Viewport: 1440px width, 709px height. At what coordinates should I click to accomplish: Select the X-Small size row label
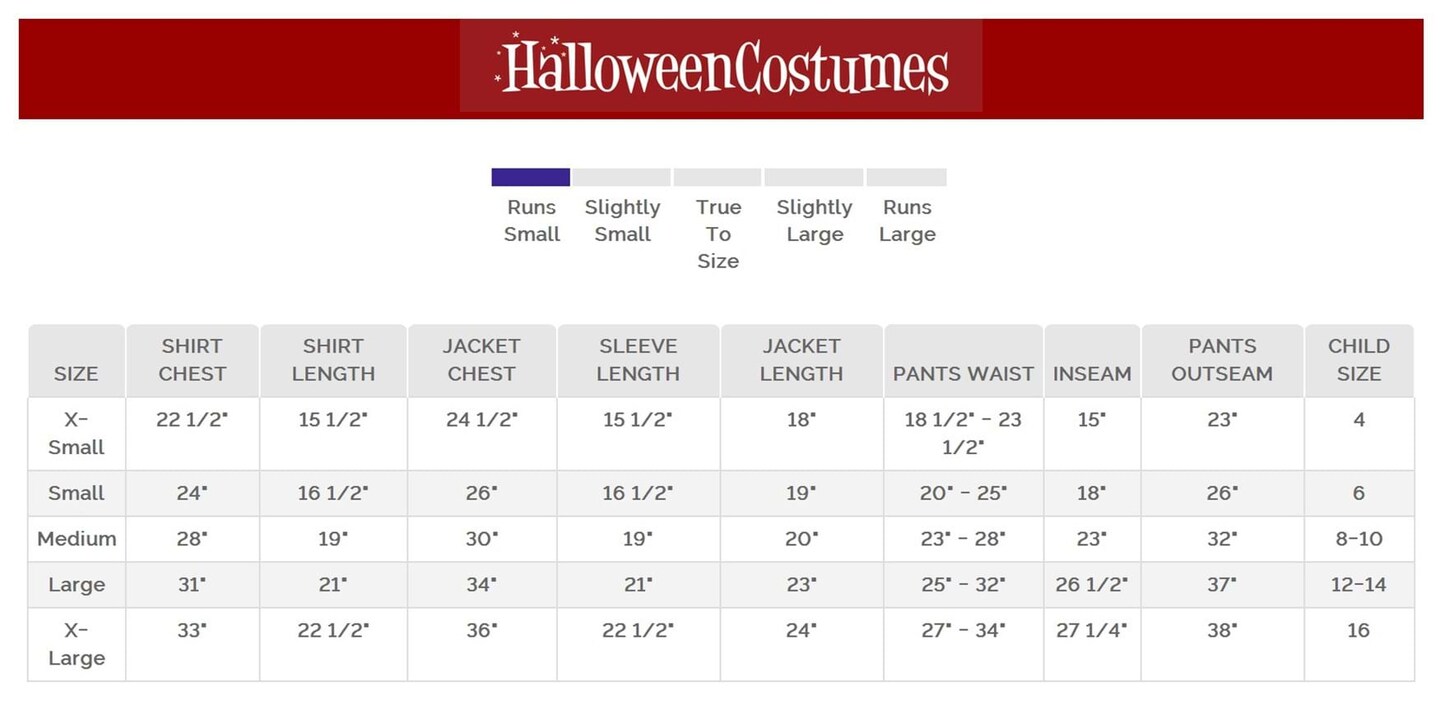click(76, 433)
